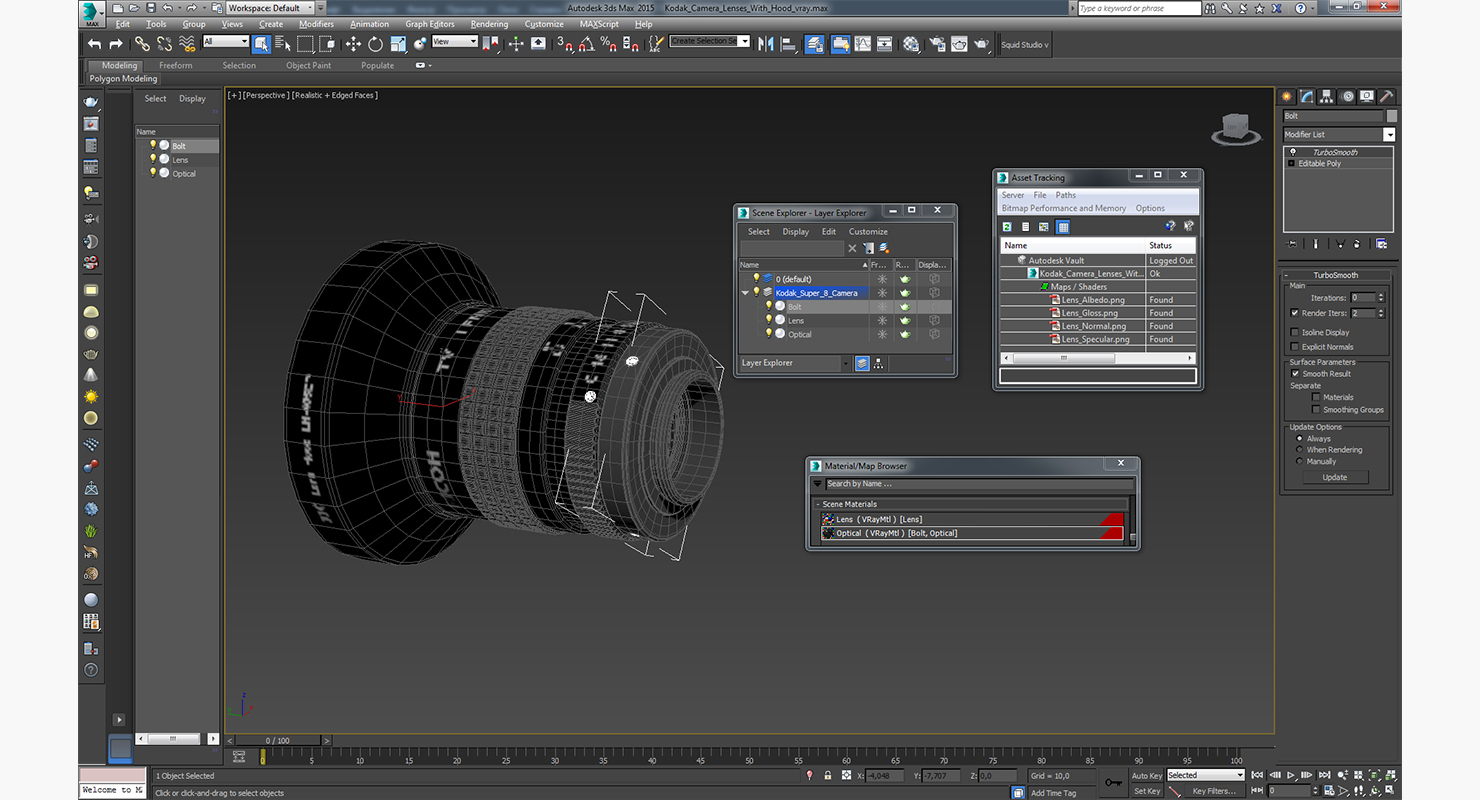The height and width of the screenshot is (800, 1480).
Task: Click the Play Animation button
Action: (x=1291, y=775)
